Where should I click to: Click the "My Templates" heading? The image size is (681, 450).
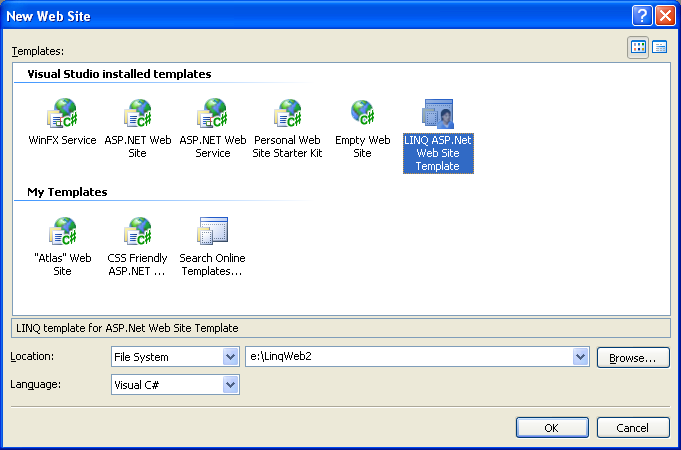click(x=67, y=192)
